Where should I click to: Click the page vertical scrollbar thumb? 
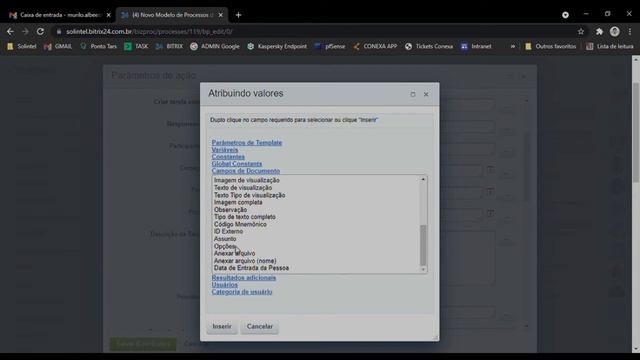click(x=636, y=133)
